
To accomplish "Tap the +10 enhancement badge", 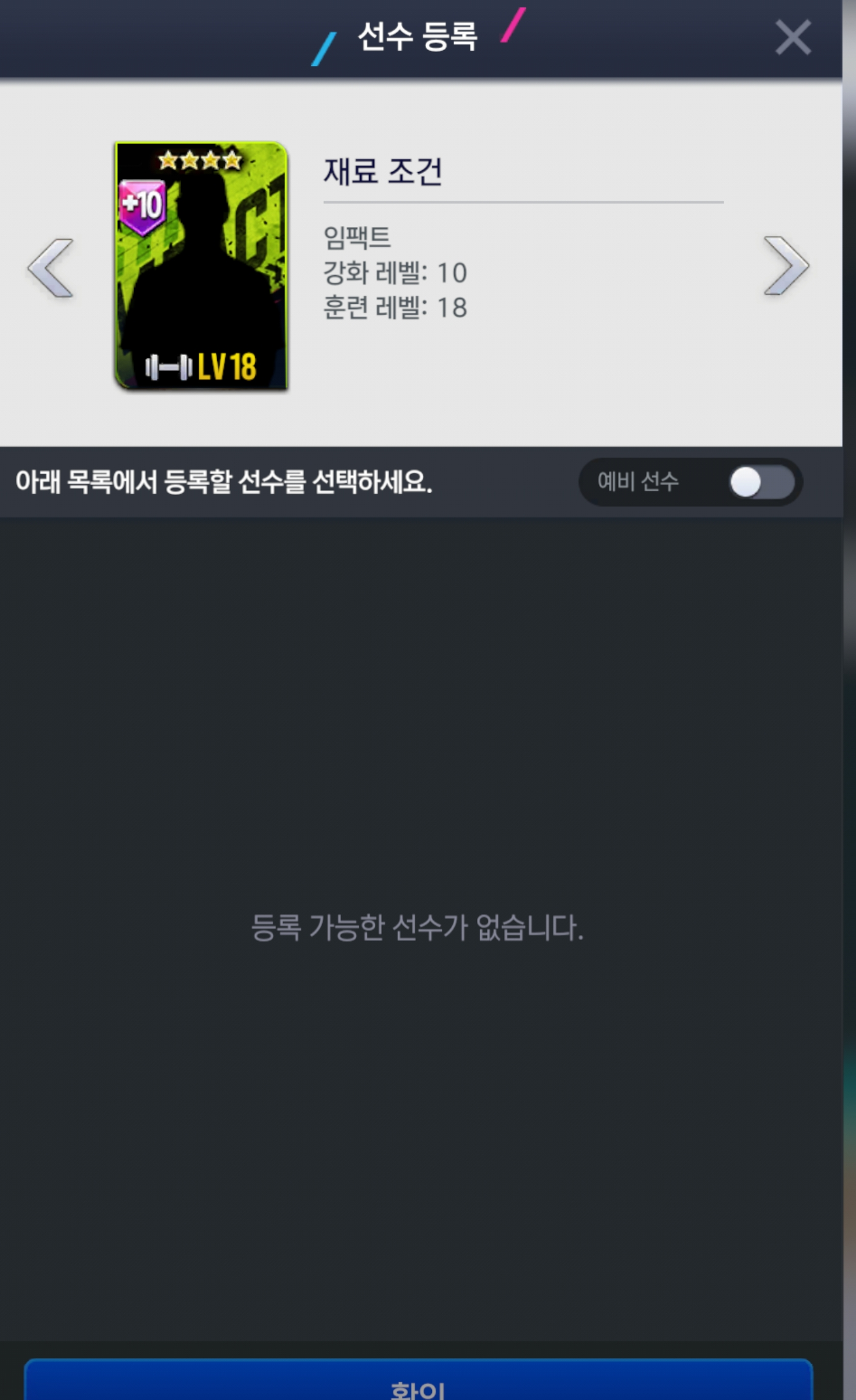I will point(142,207).
